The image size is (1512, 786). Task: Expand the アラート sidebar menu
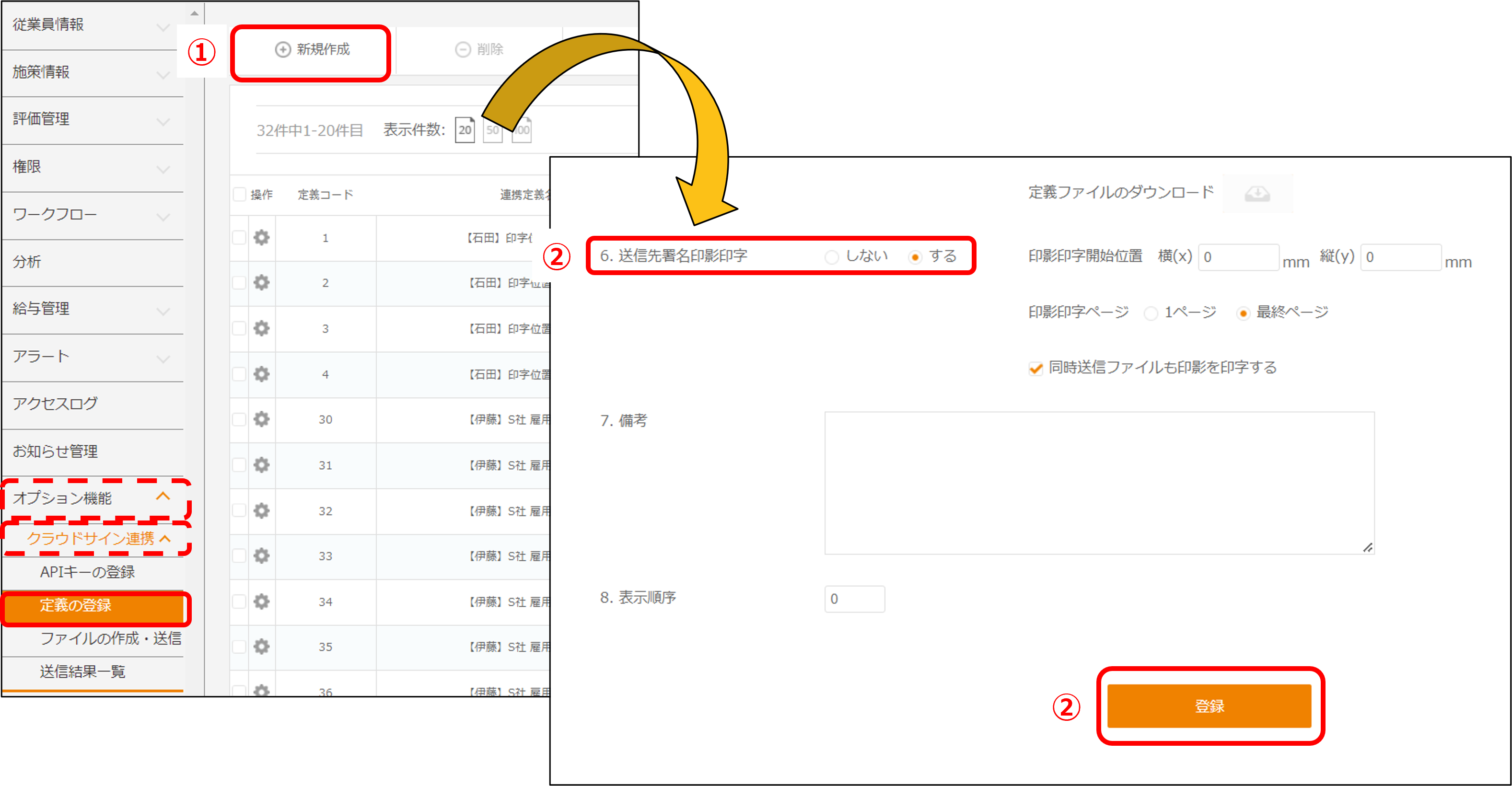click(92, 357)
